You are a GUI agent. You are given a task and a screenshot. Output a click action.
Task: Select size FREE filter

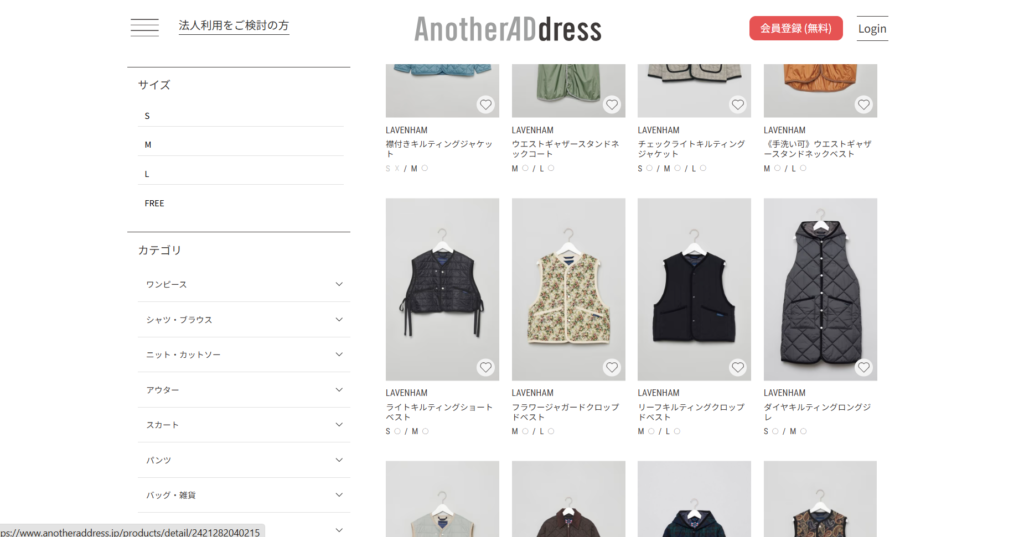[240, 203]
